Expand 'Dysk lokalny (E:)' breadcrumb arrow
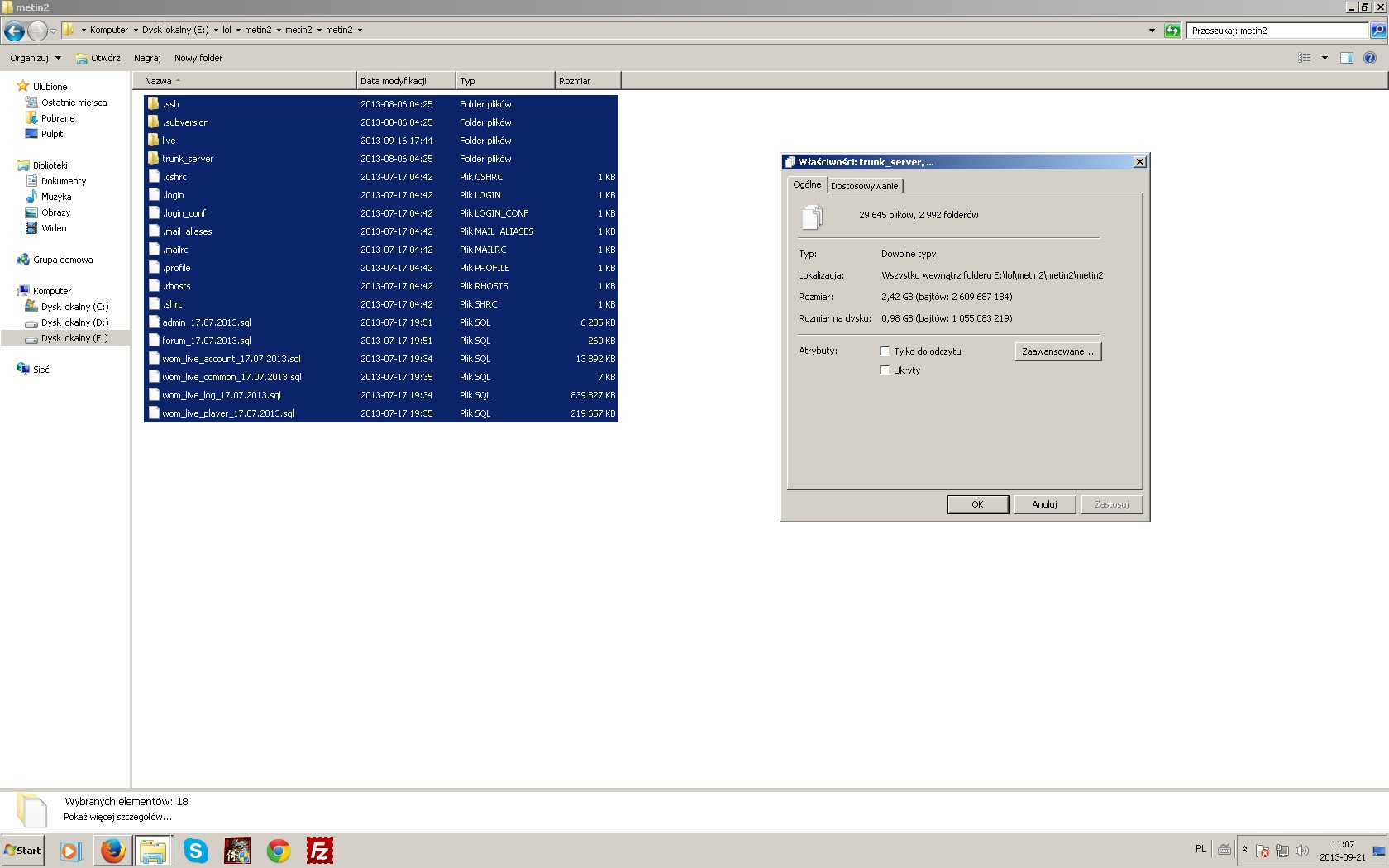1389x868 pixels. [216, 31]
